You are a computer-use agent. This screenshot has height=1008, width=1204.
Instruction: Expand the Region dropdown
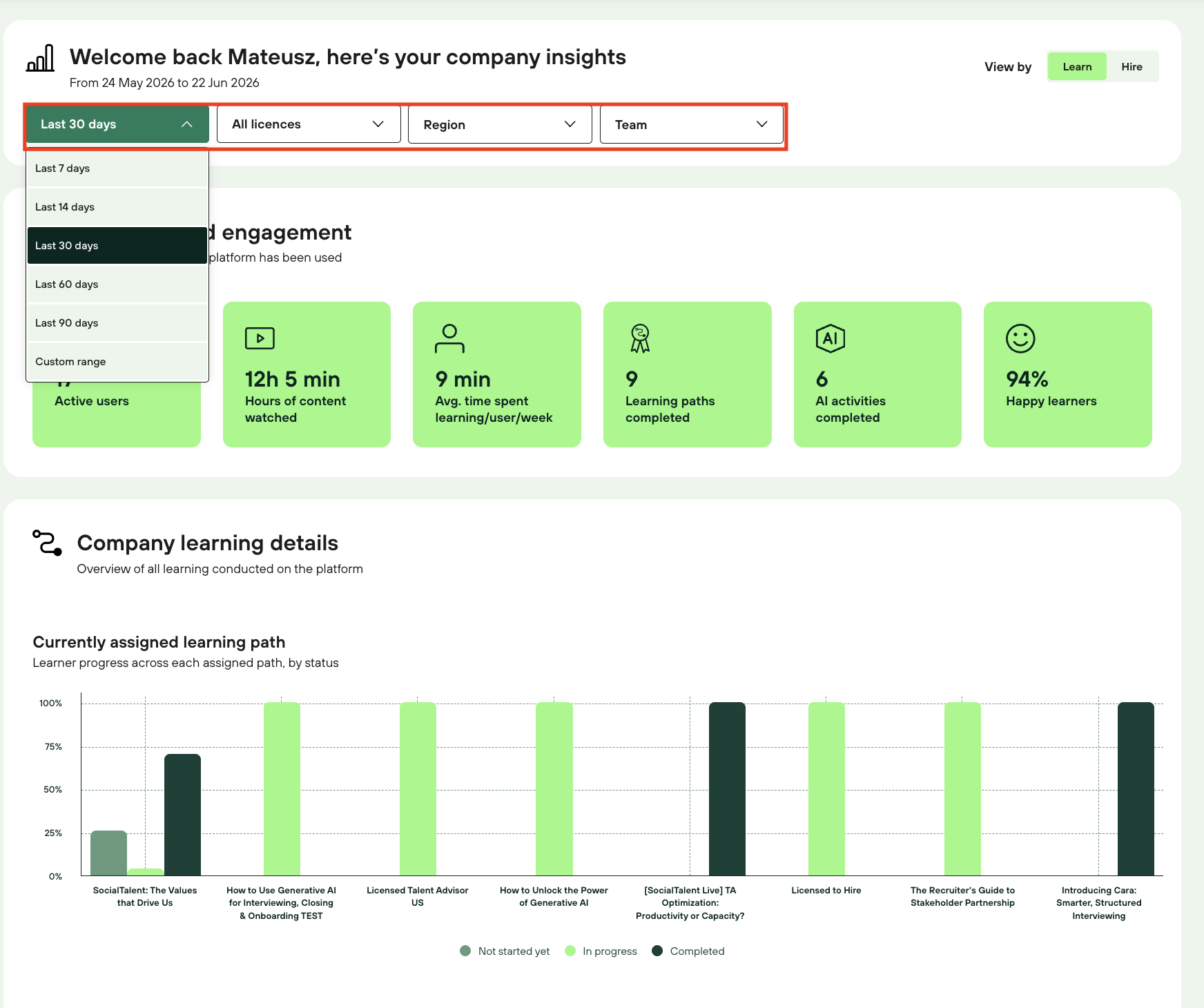coord(500,125)
